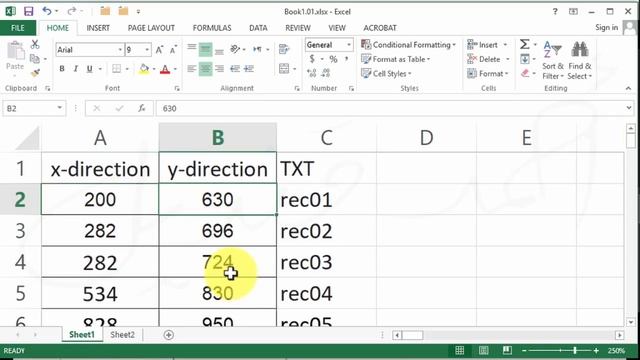Click the Save icon in quick access toolbar
This screenshot has width=640, height=360.
tap(29, 11)
